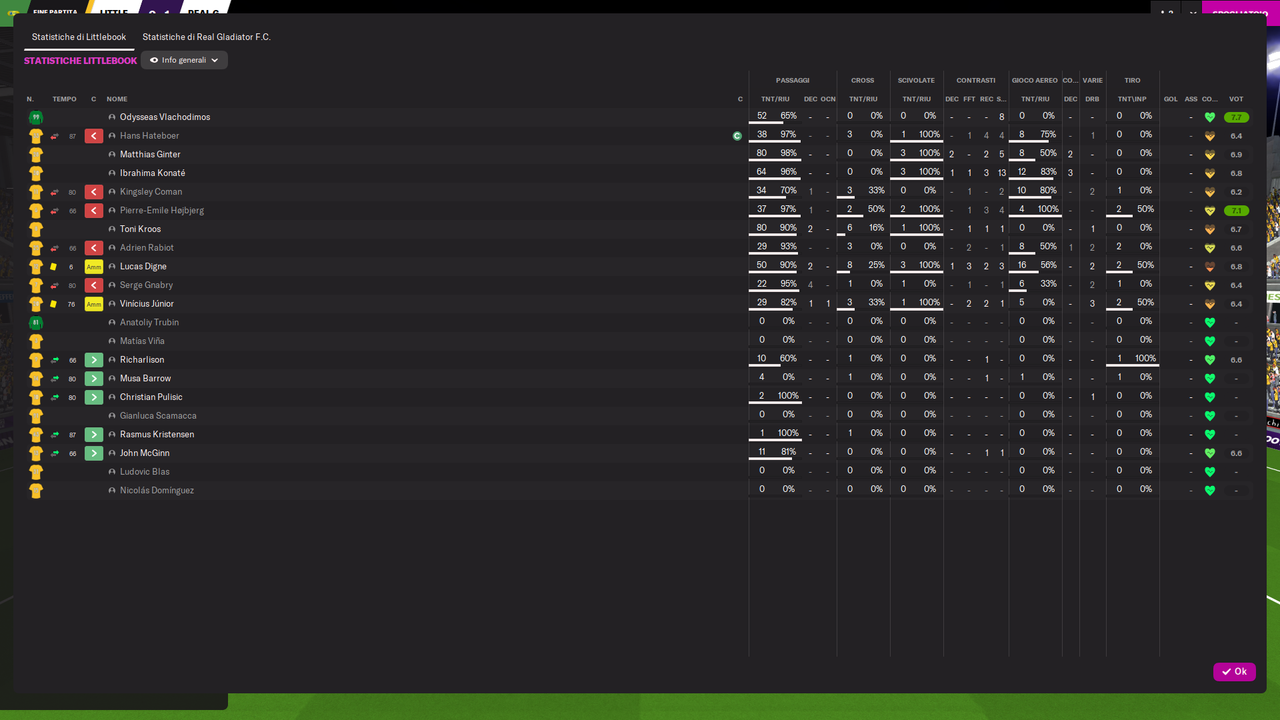Click the green heart icon in Gianluca Scamacca's row
Viewport: 1280px width, 720px height.
tap(1210, 416)
